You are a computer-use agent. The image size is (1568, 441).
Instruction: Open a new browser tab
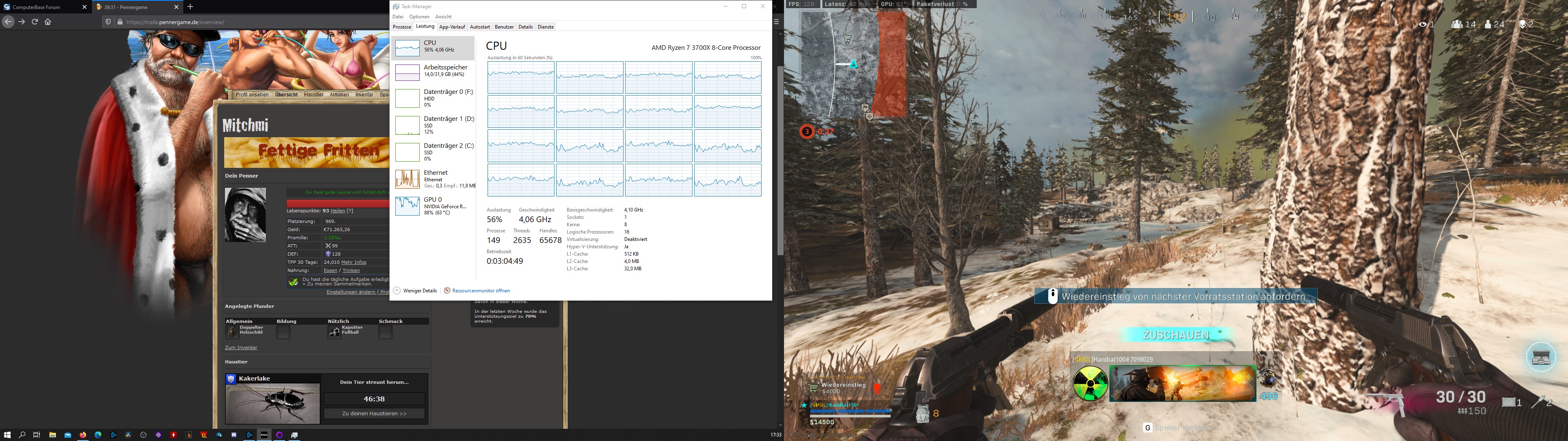(191, 7)
